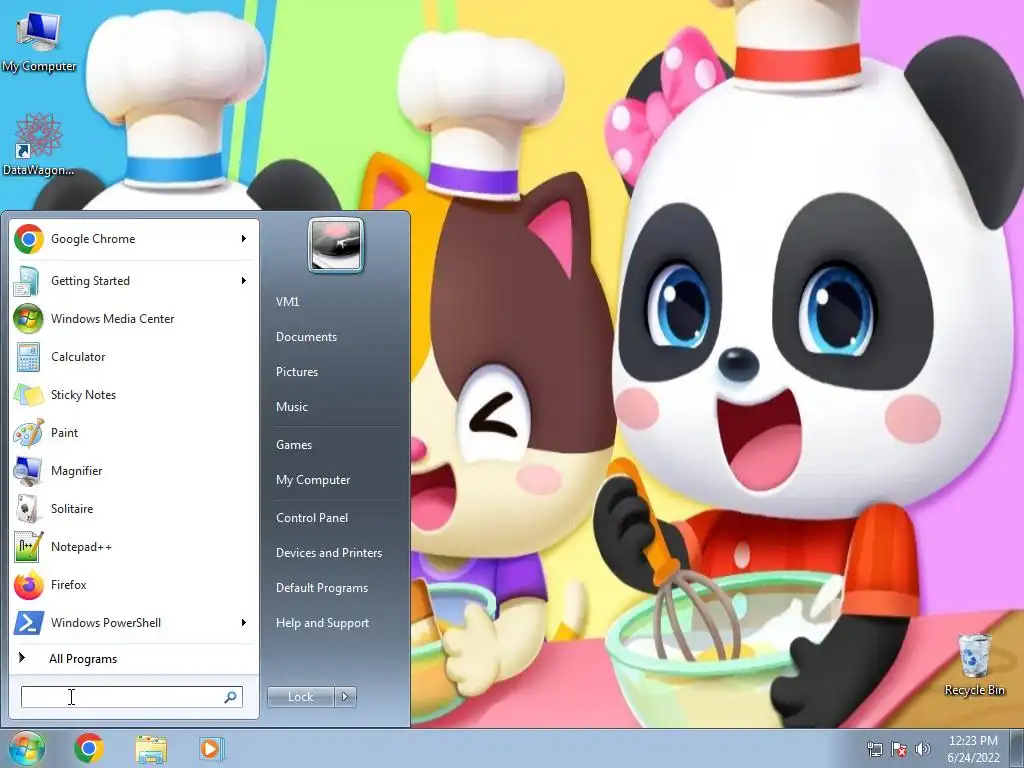This screenshot has width=1024, height=768.
Task: Open shutdown options arrow next to Lock
Action: (x=345, y=697)
